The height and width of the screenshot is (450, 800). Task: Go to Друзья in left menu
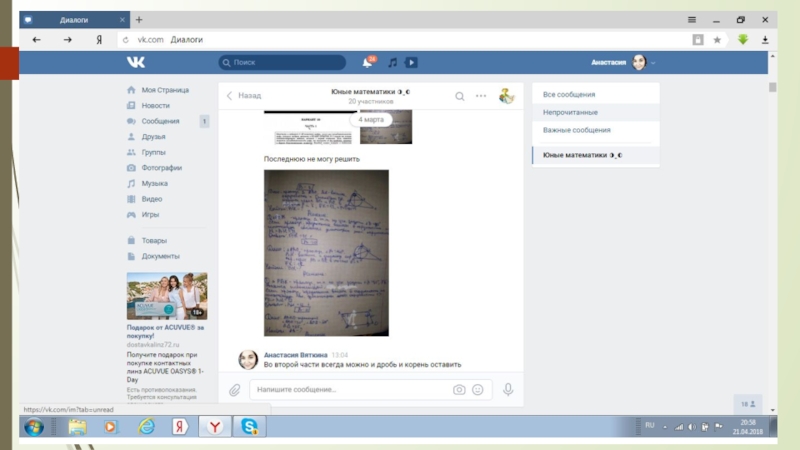(x=153, y=137)
